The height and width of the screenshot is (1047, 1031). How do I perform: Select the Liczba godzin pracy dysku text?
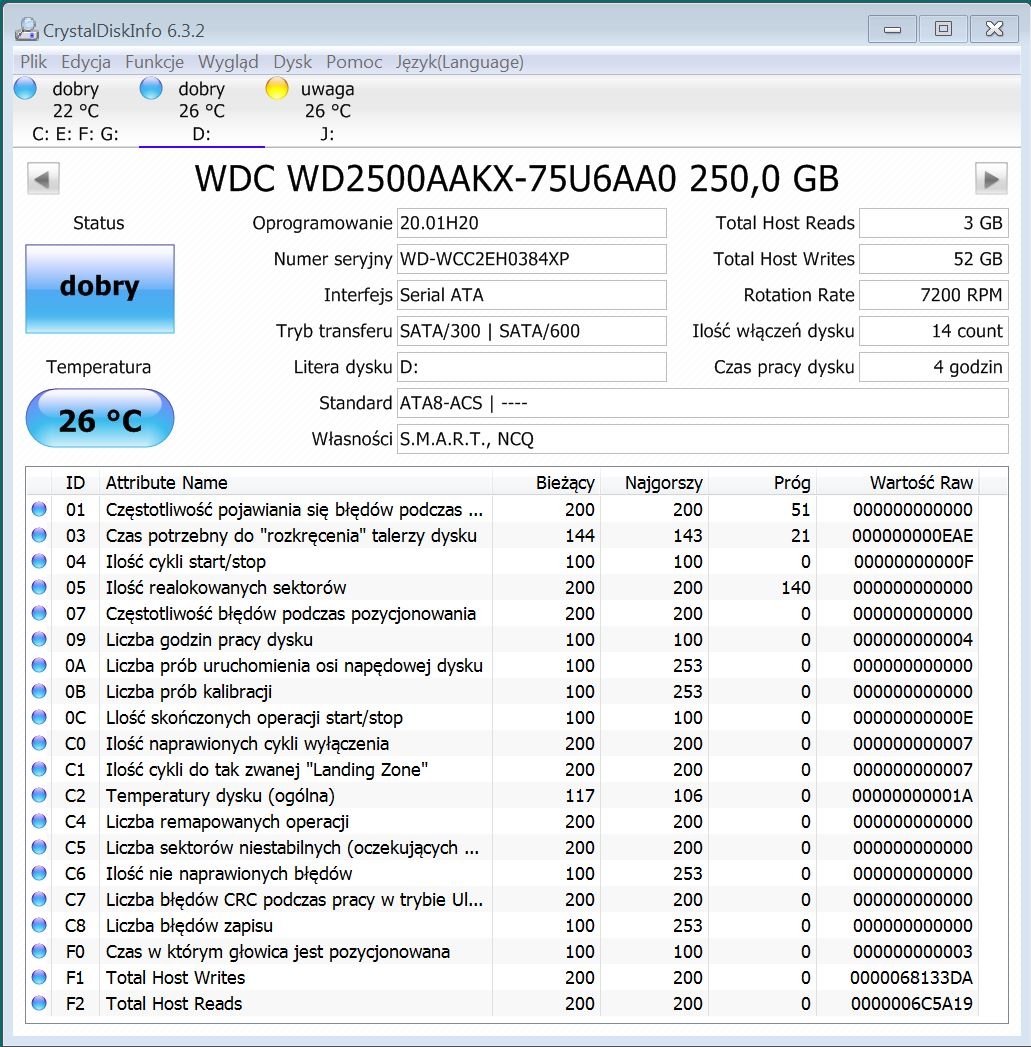click(x=209, y=640)
